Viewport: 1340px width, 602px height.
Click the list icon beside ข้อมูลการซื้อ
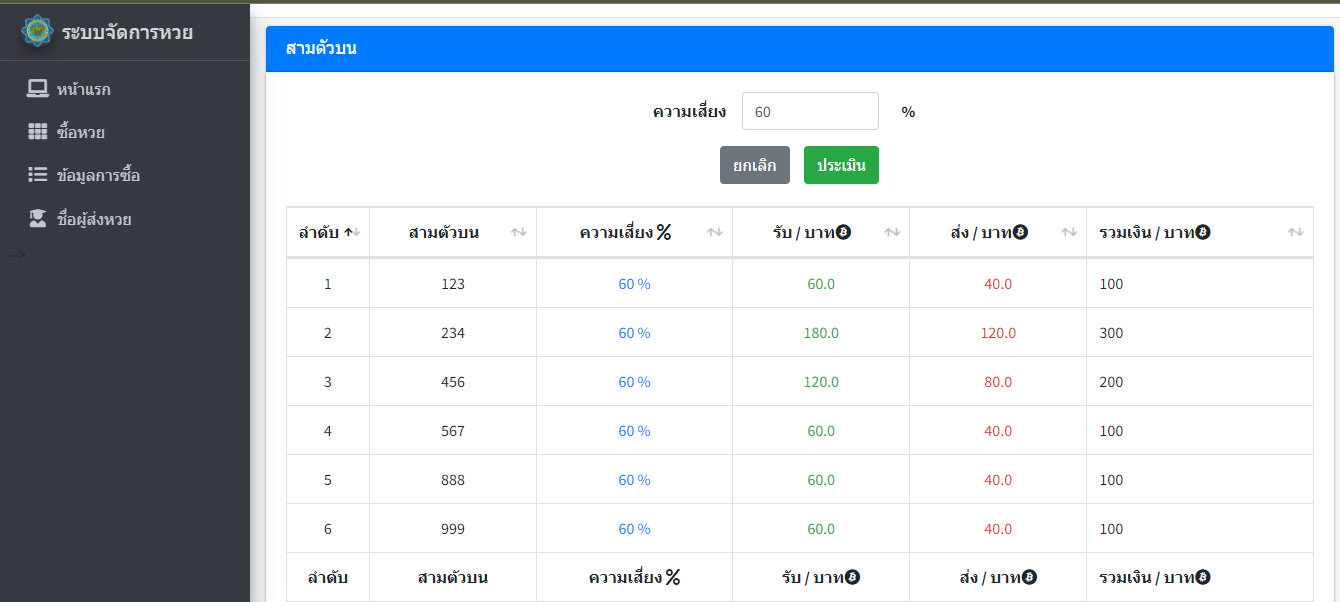tap(38, 175)
